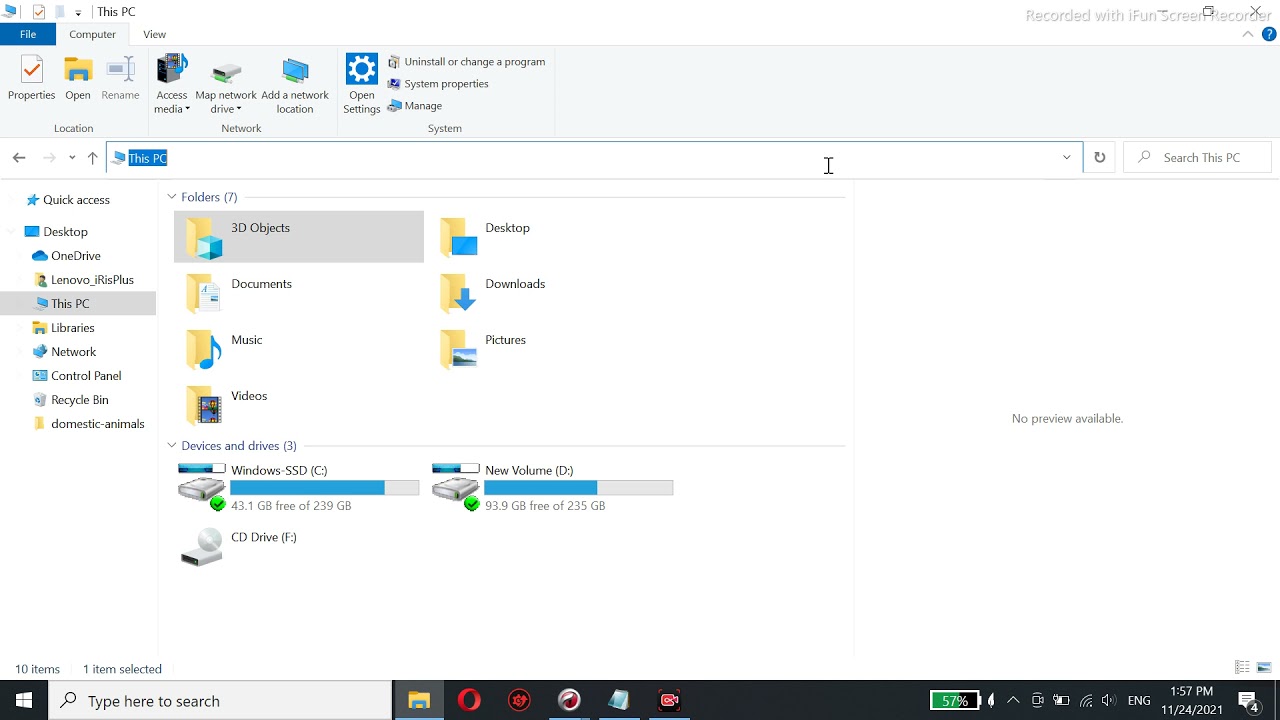Open Opera browser from taskbar

coord(469,701)
